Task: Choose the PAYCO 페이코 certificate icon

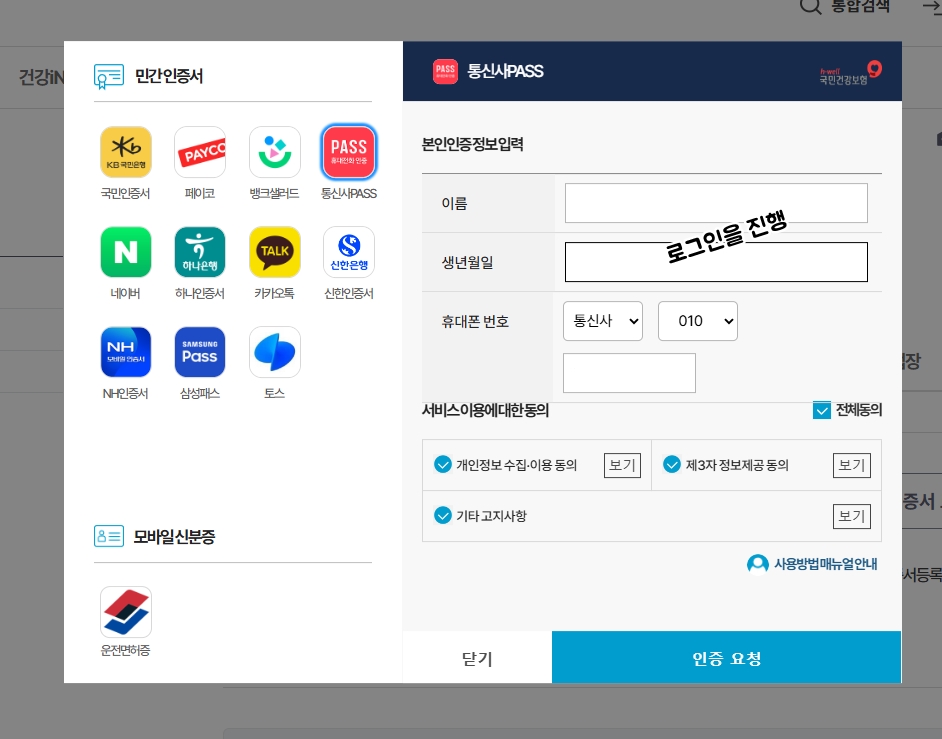Action: 200,152
